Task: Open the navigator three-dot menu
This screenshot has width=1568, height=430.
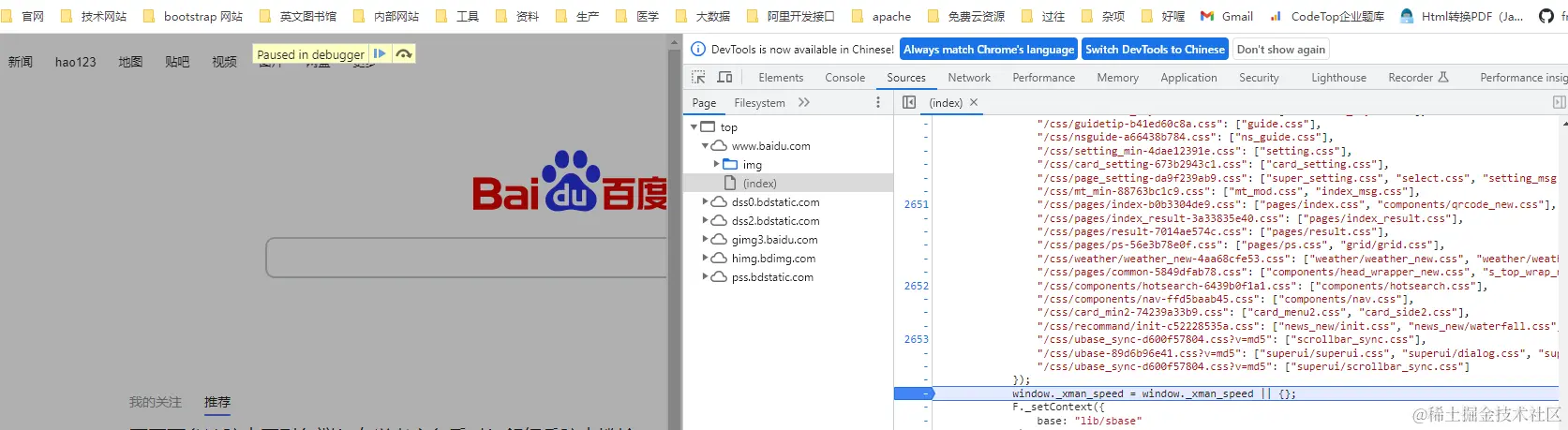Action: 878,102
